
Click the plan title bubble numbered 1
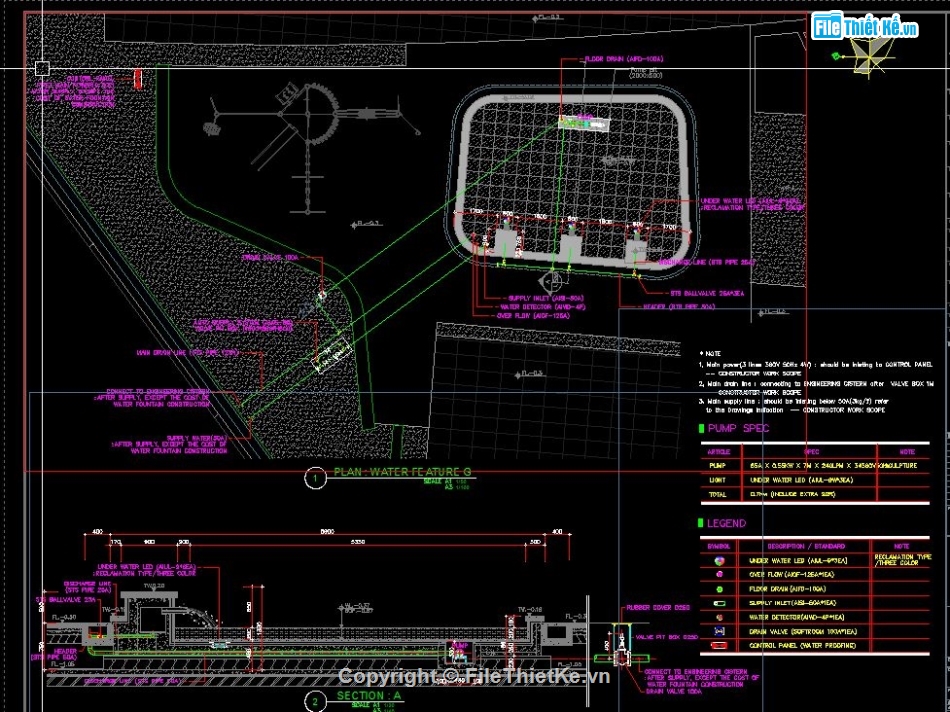click(314, 478)
